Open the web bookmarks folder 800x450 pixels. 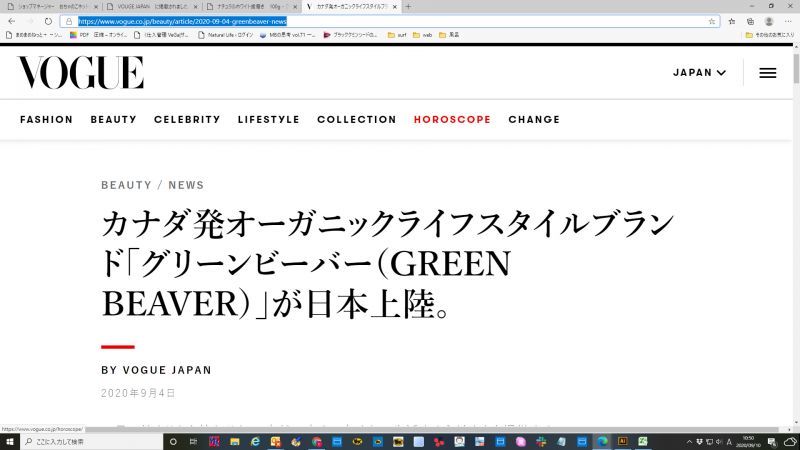coord(422,35)
